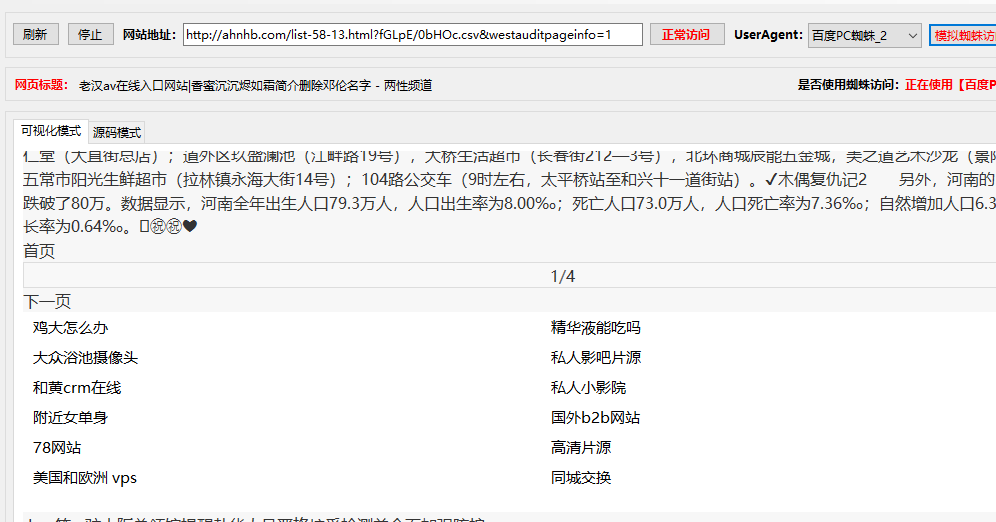Open the UserAgent dropdown list
Screen dimensions: 996x522
click(864, 36)
